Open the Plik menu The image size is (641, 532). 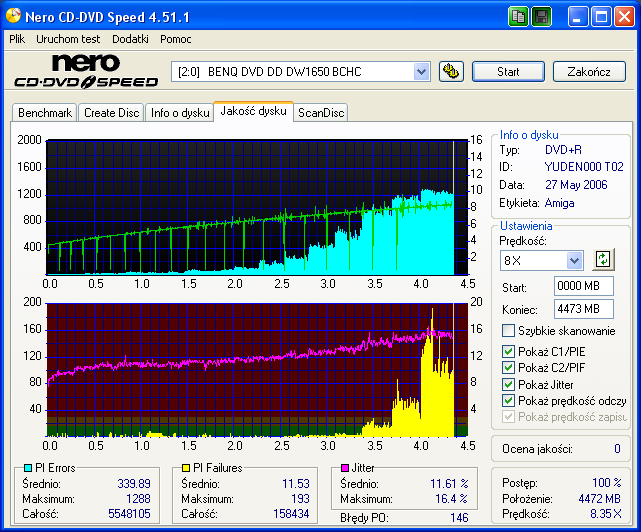click(17, 39)
